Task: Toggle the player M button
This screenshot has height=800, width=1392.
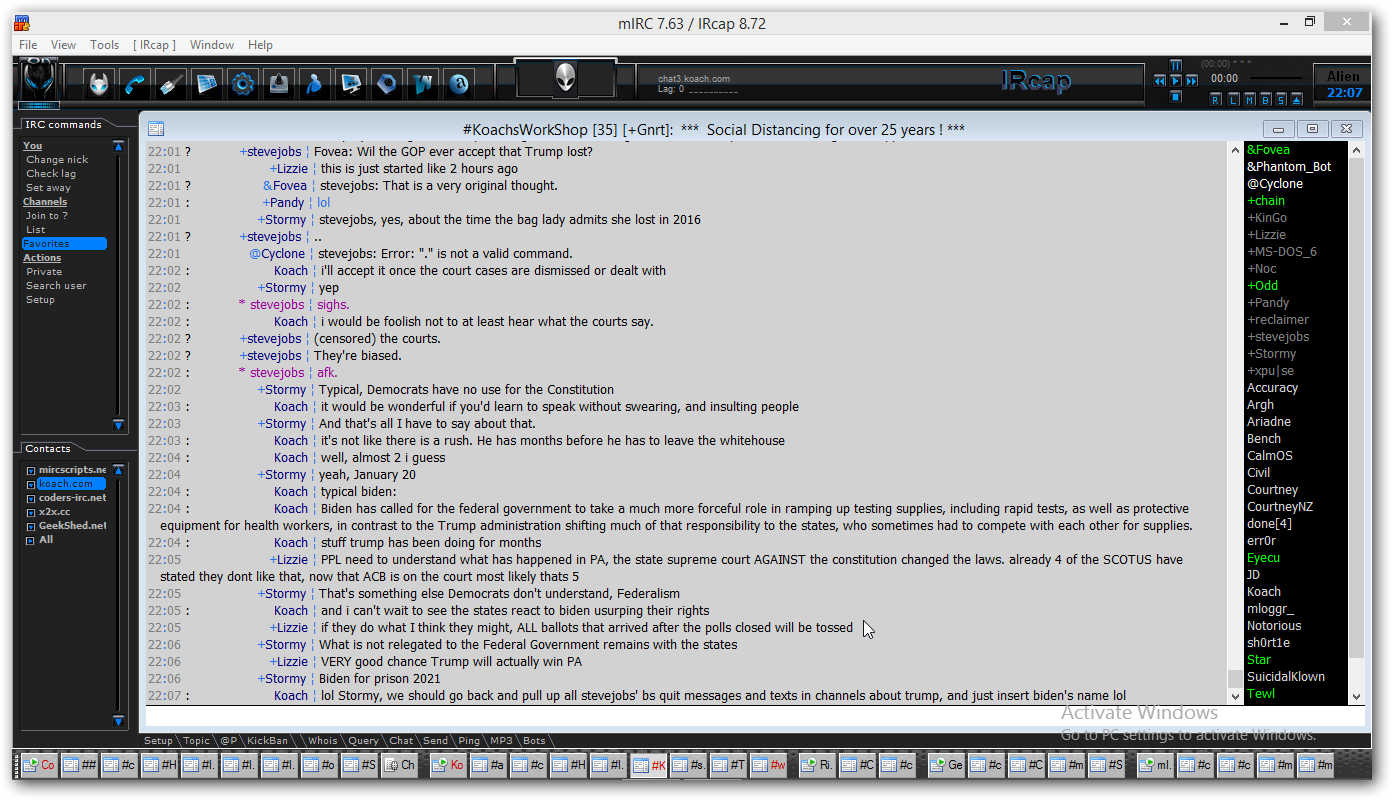Action: point(1249,100)
